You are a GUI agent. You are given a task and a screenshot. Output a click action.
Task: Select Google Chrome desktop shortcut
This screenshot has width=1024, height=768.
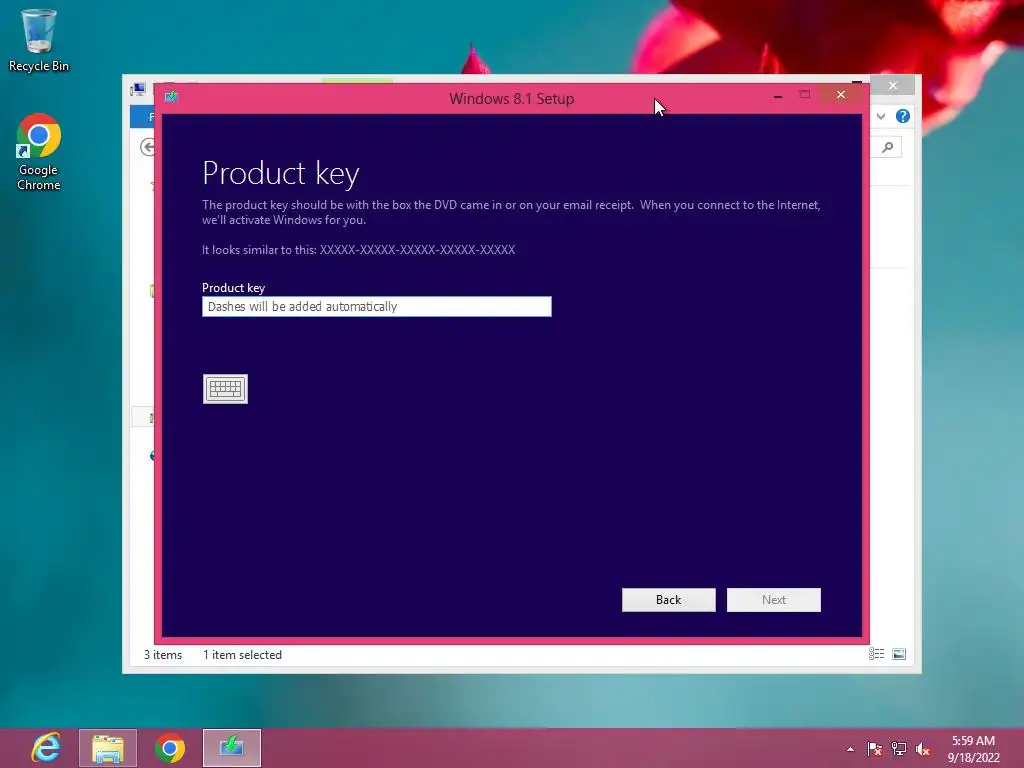point(39,153)
